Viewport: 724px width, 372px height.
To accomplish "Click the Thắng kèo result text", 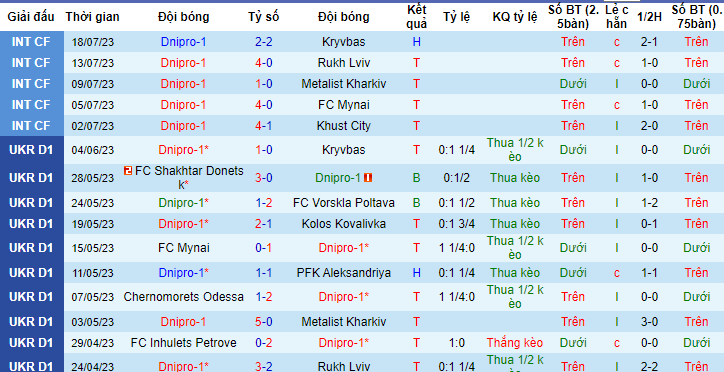I will [x=515, y=343].
